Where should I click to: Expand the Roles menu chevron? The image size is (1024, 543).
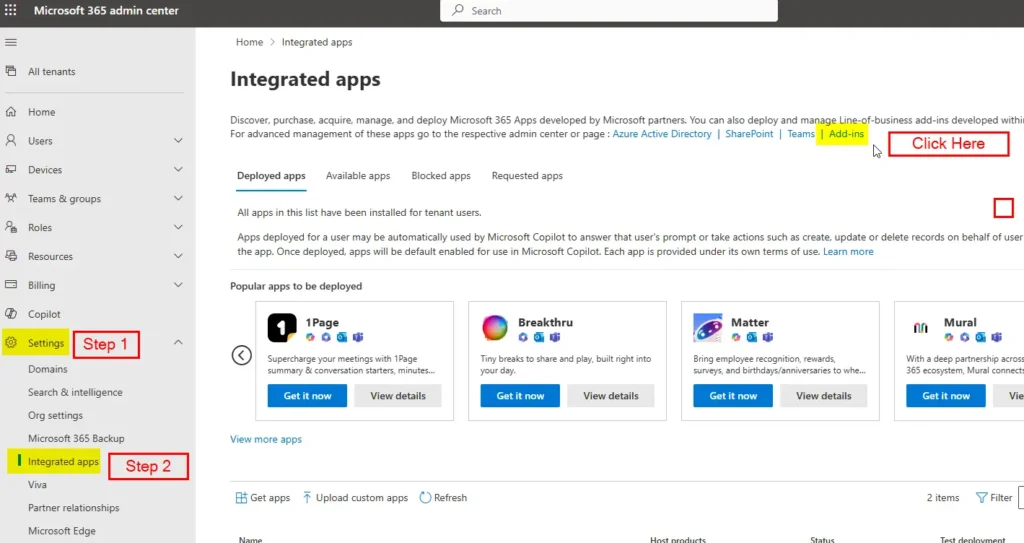(x=178, y=227)
